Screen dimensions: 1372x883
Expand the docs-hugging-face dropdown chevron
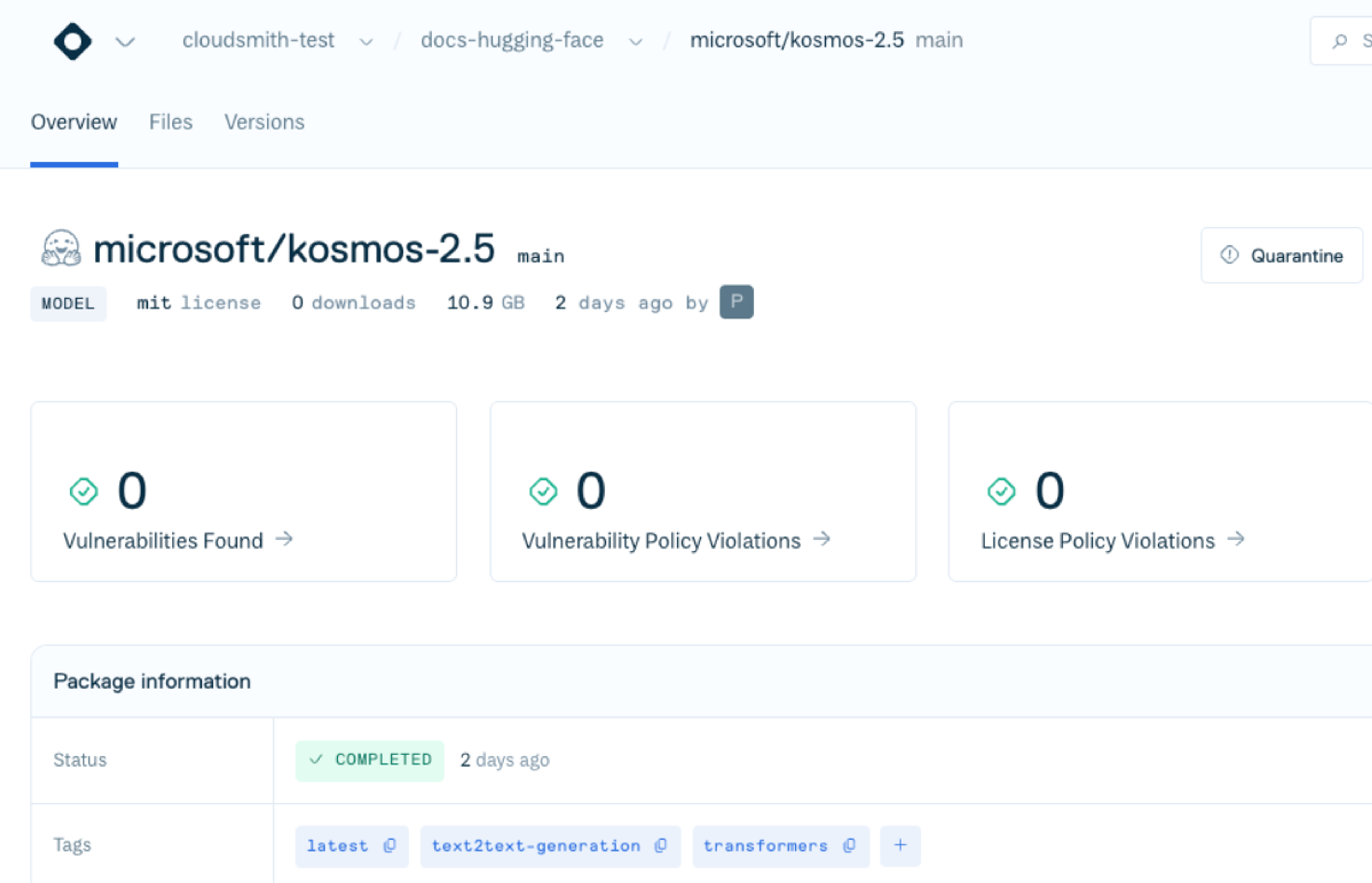click(635, 42)
